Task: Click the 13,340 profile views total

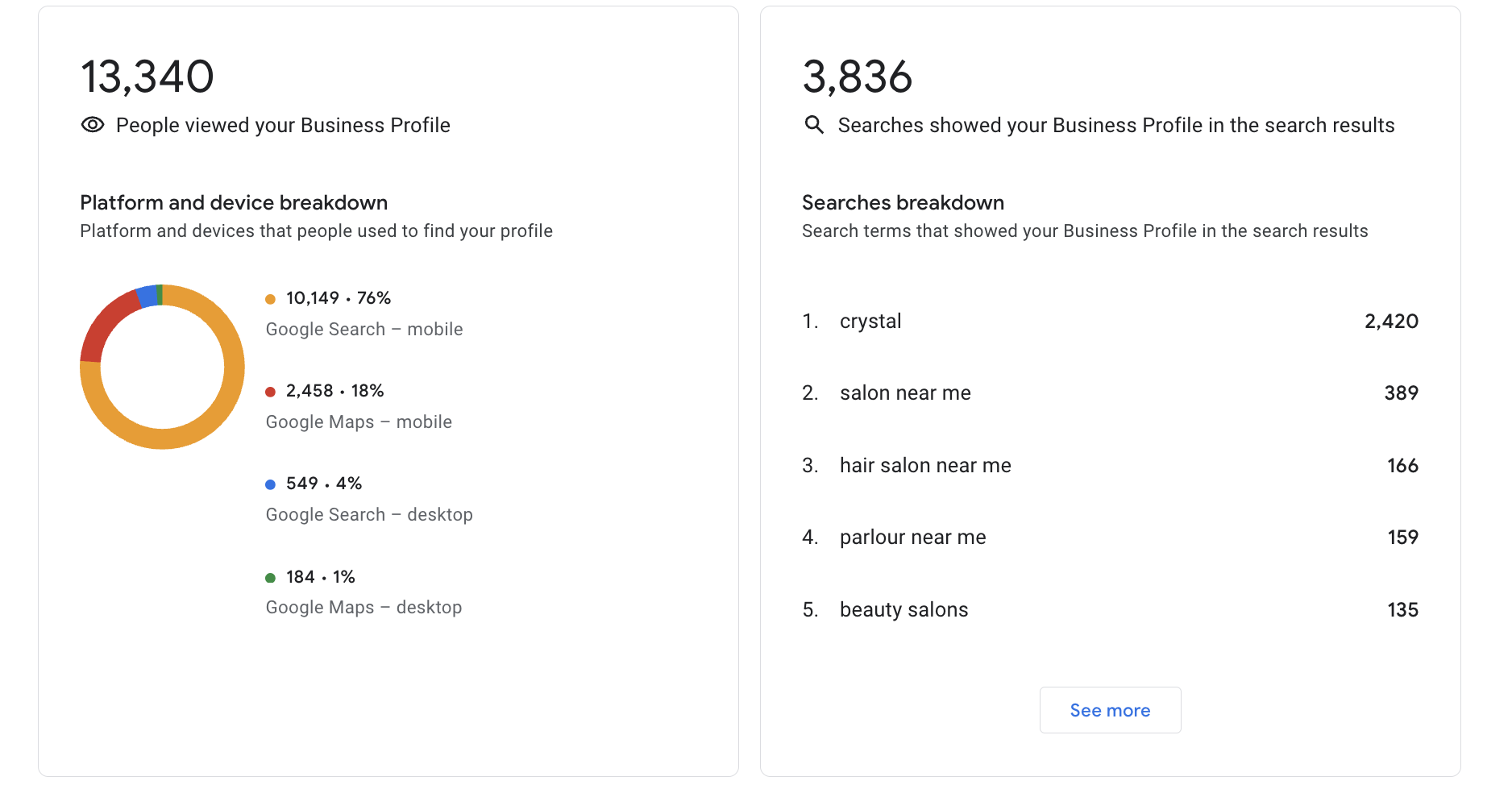Action: click(x=147, y=76)
